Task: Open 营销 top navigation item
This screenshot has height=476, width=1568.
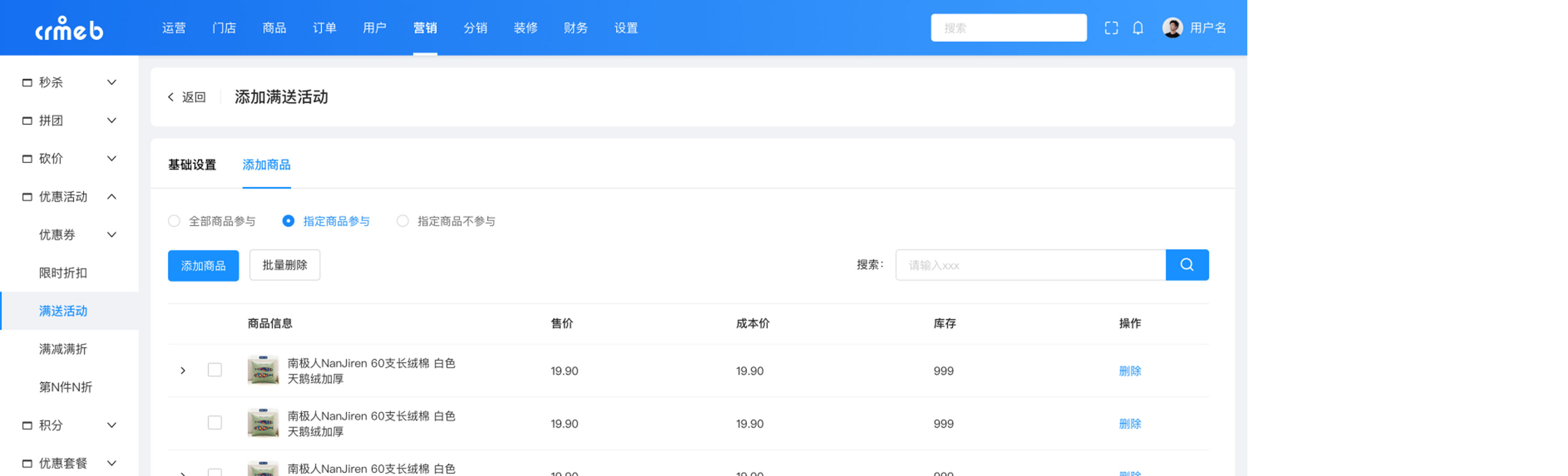Action: point(425,28)
